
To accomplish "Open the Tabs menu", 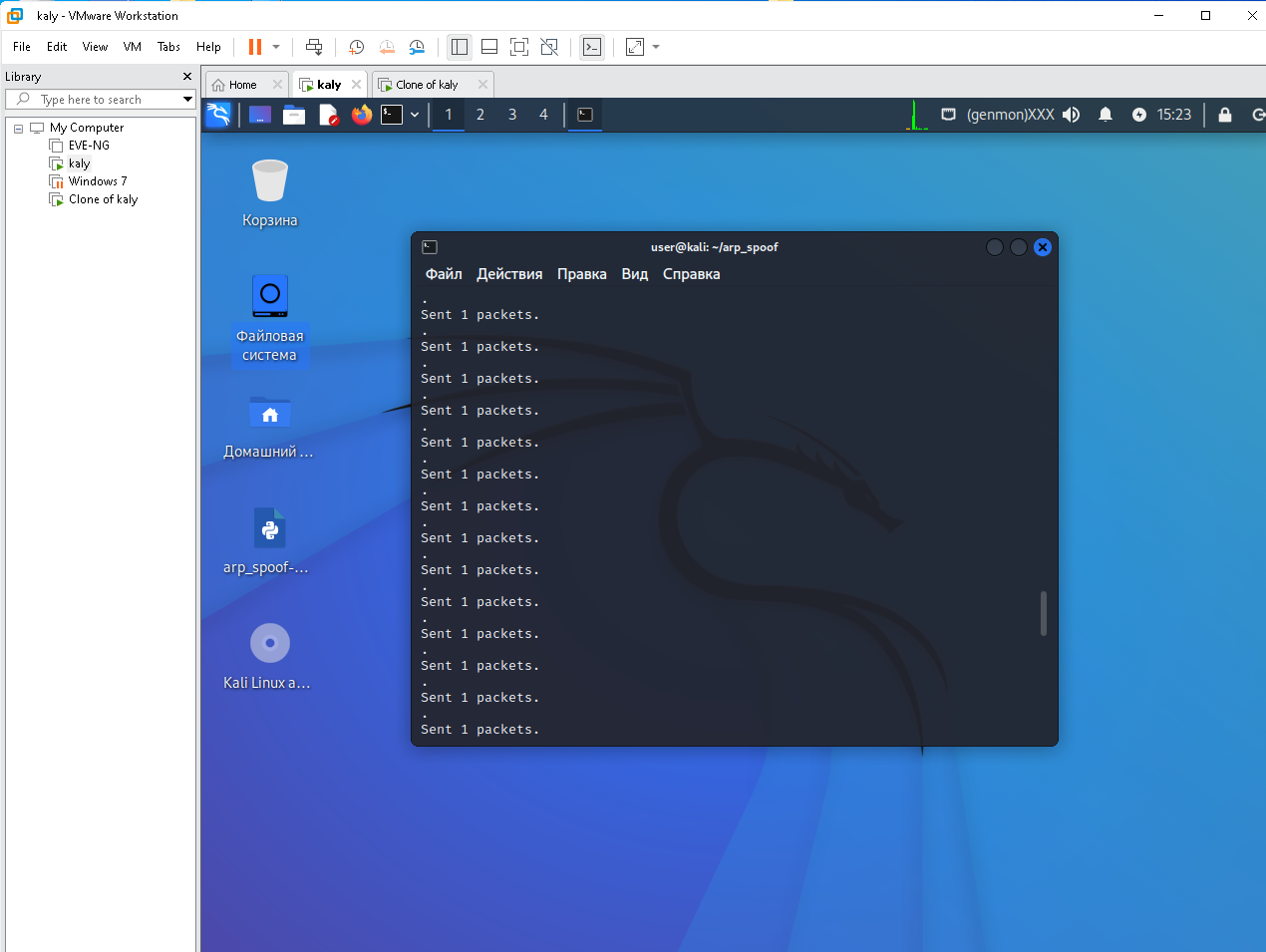I will click(x=168, y=47).
